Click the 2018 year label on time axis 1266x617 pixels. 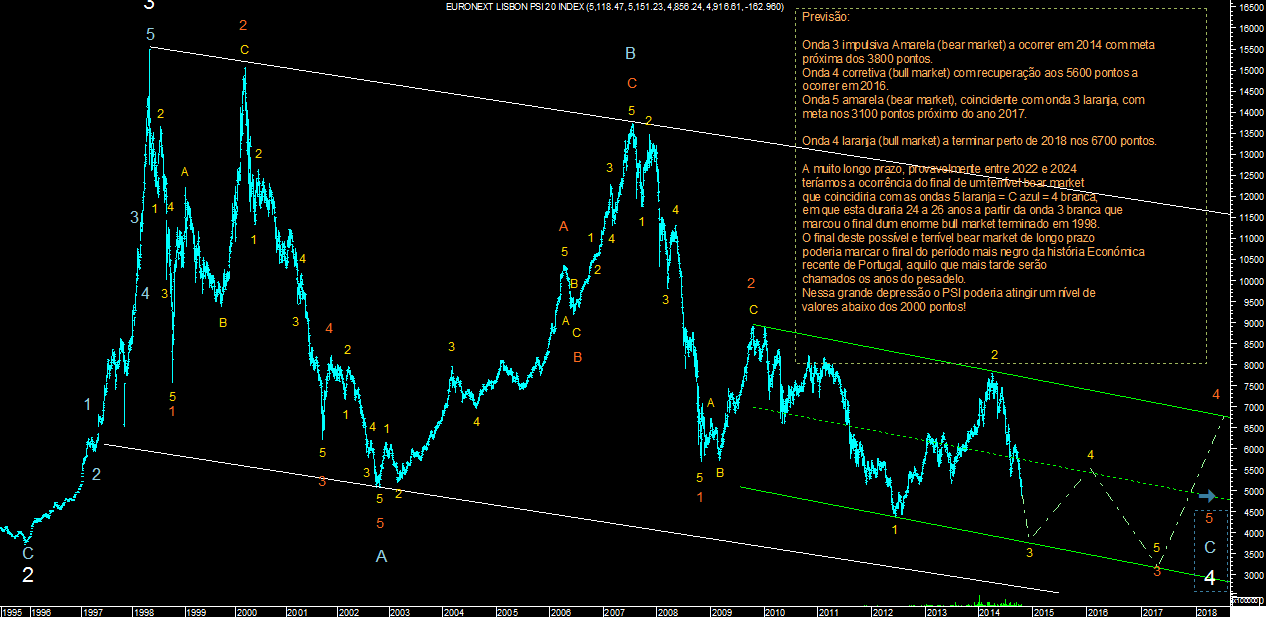pos(1206,610)
